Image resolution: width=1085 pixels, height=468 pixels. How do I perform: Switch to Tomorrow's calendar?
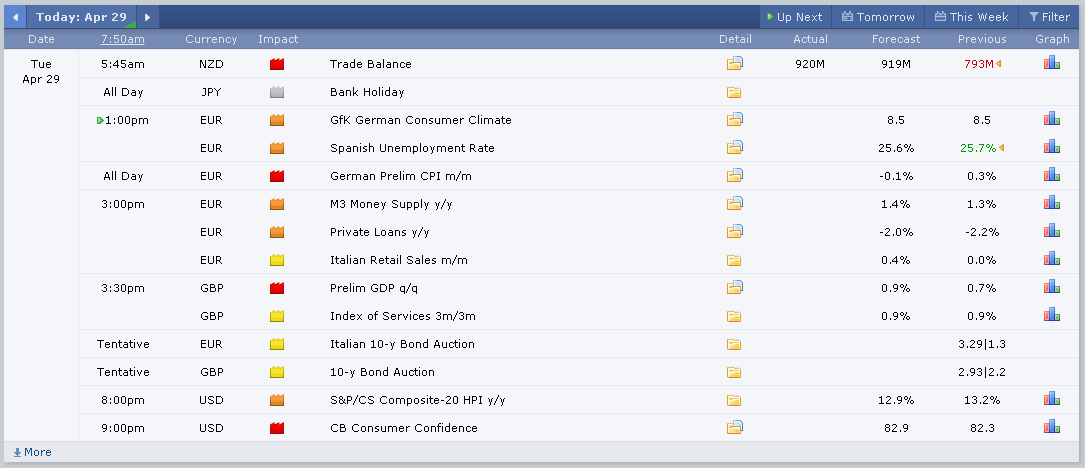tap(878, 17)
